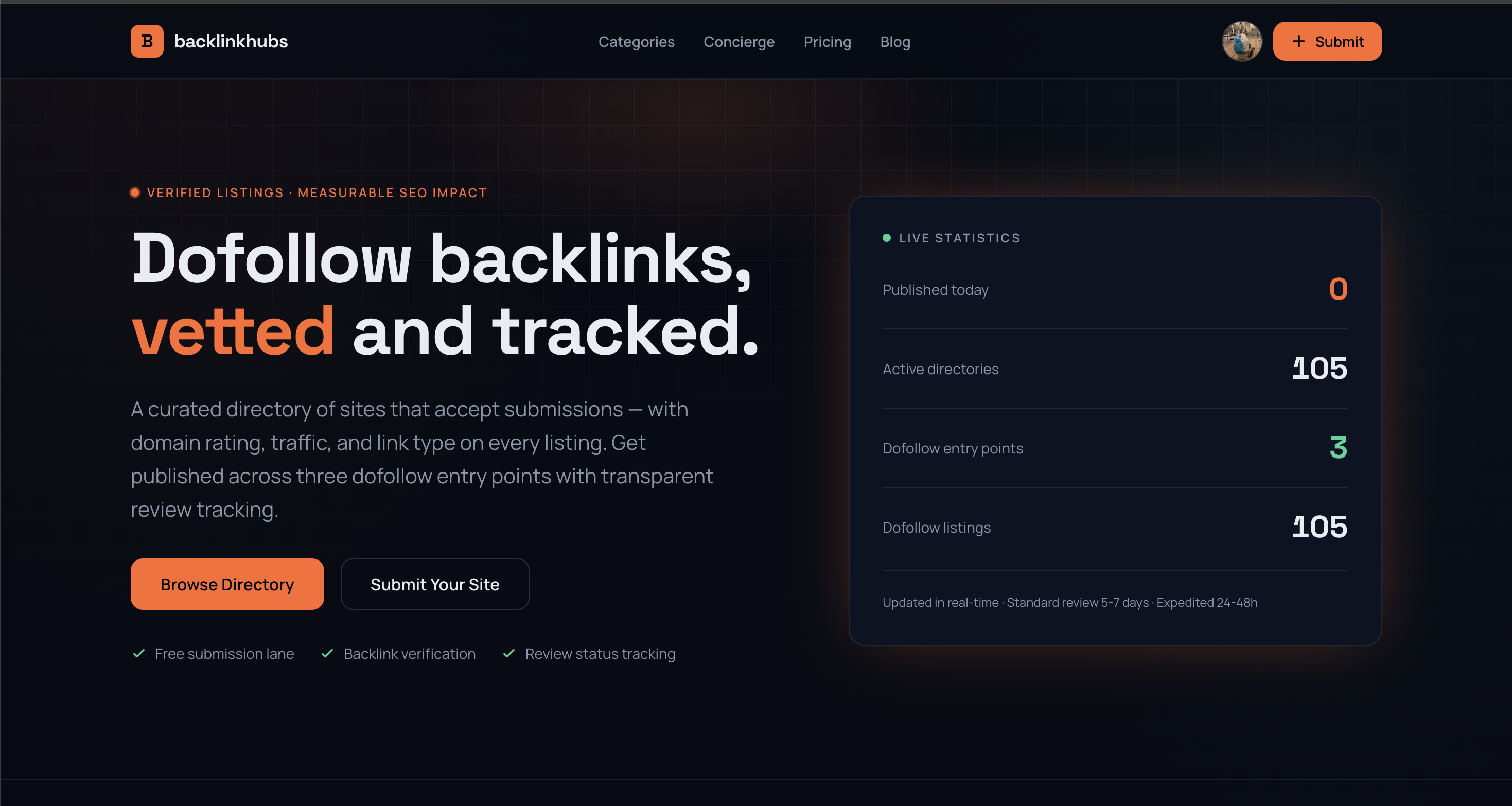Open the user avatar profile picture
Screen dimensions: 1512x806
click(x=1242, y=41)
